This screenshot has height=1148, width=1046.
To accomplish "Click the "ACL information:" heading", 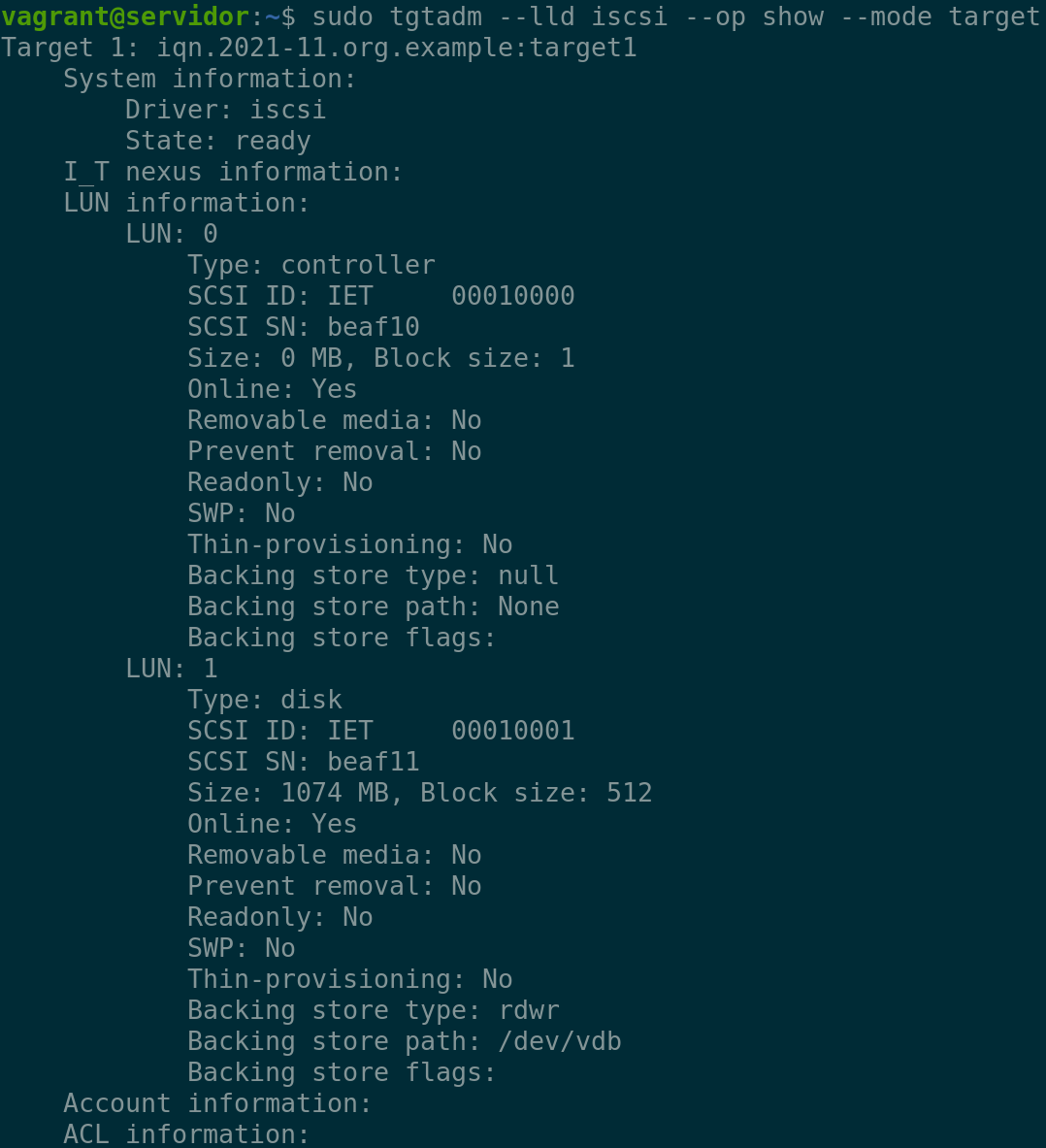I will (x=186, y=1134).
